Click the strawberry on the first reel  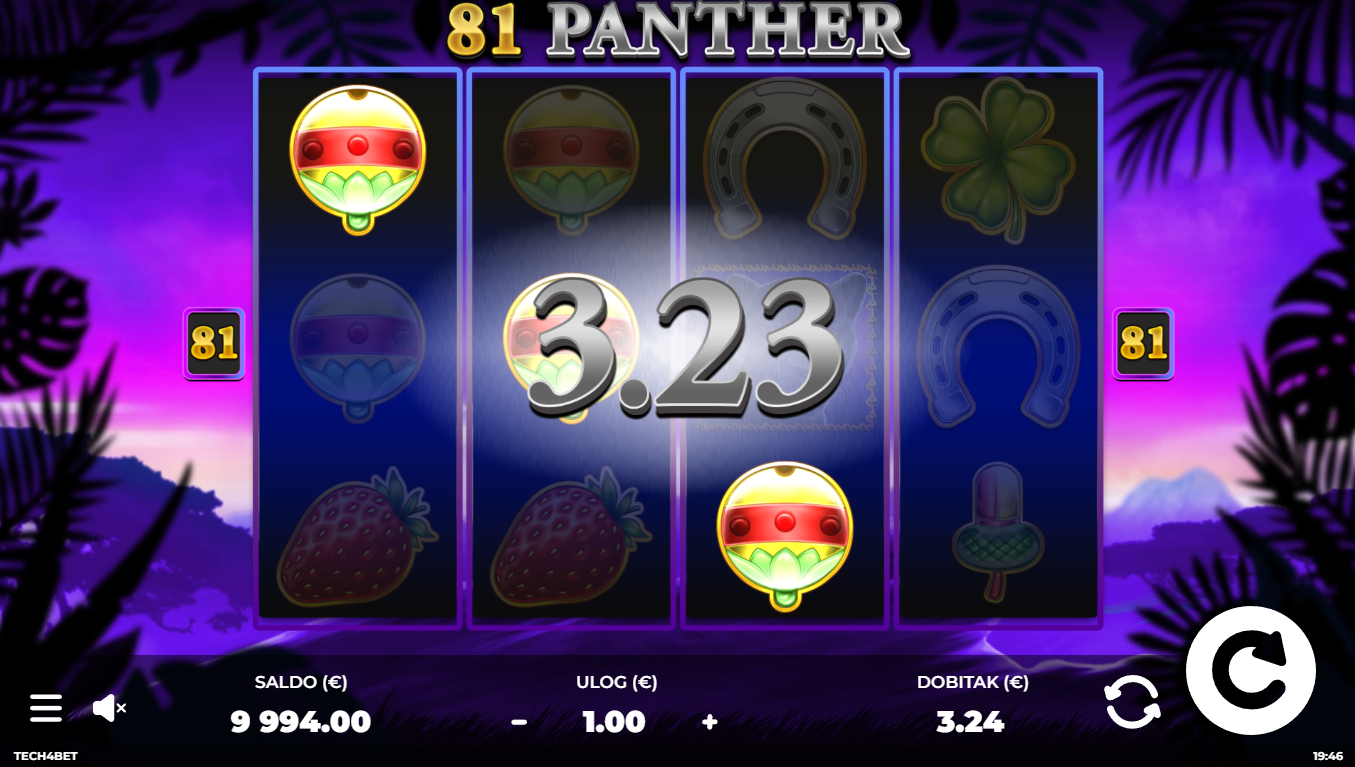[356, 537]
